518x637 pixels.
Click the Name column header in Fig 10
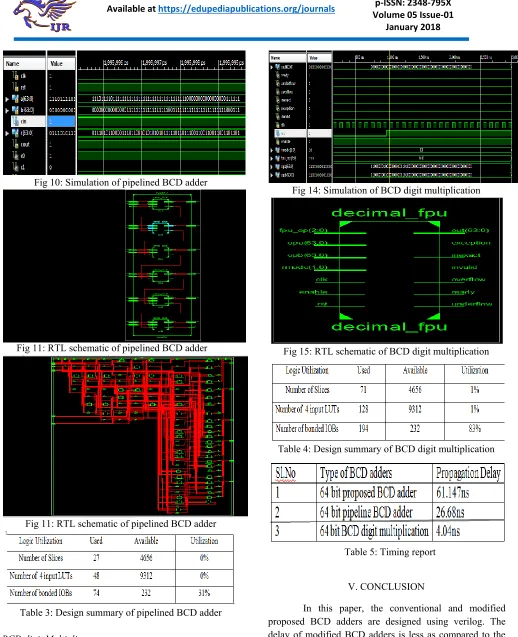[x=24, y=63]
